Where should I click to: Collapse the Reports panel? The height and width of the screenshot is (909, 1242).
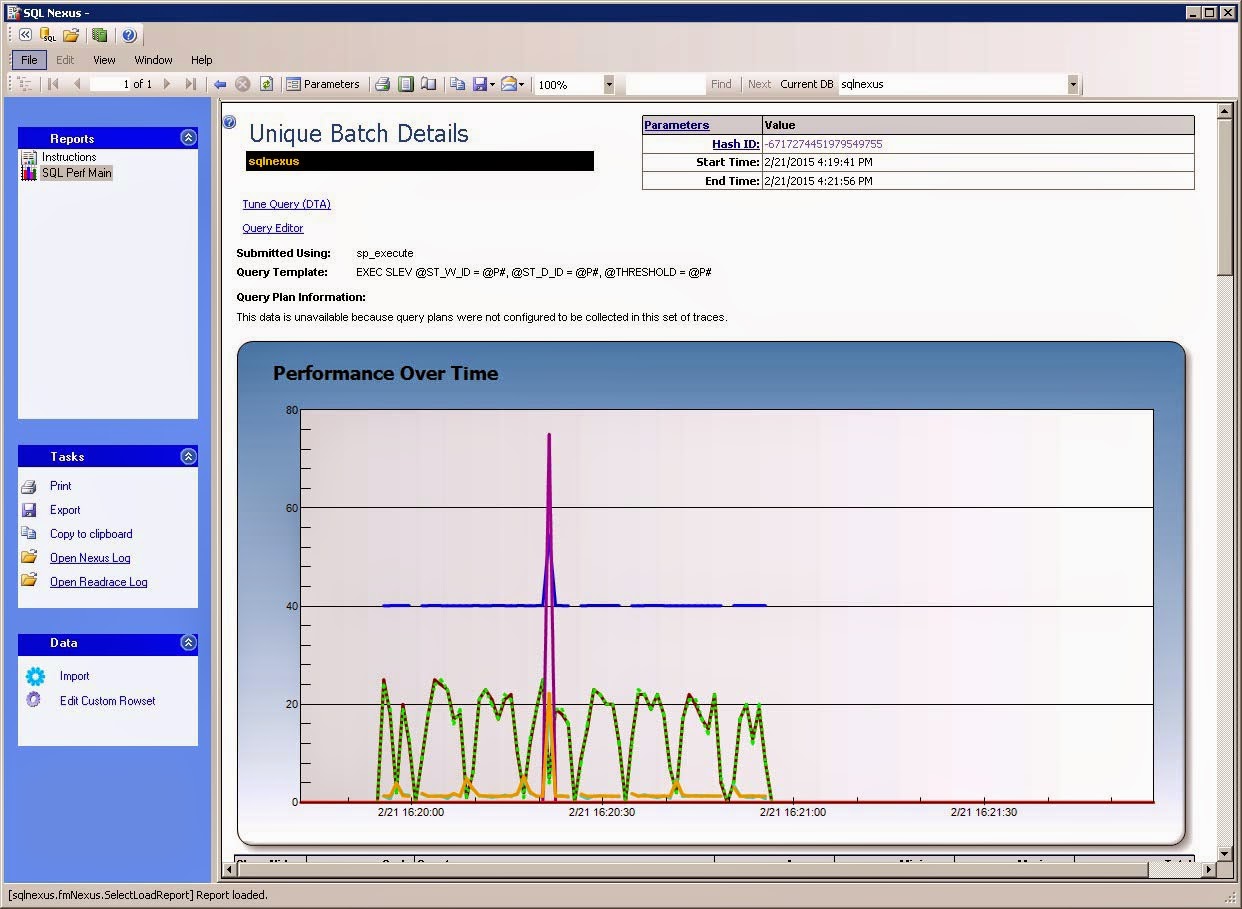pyautogui.click(x=188, y=138)
